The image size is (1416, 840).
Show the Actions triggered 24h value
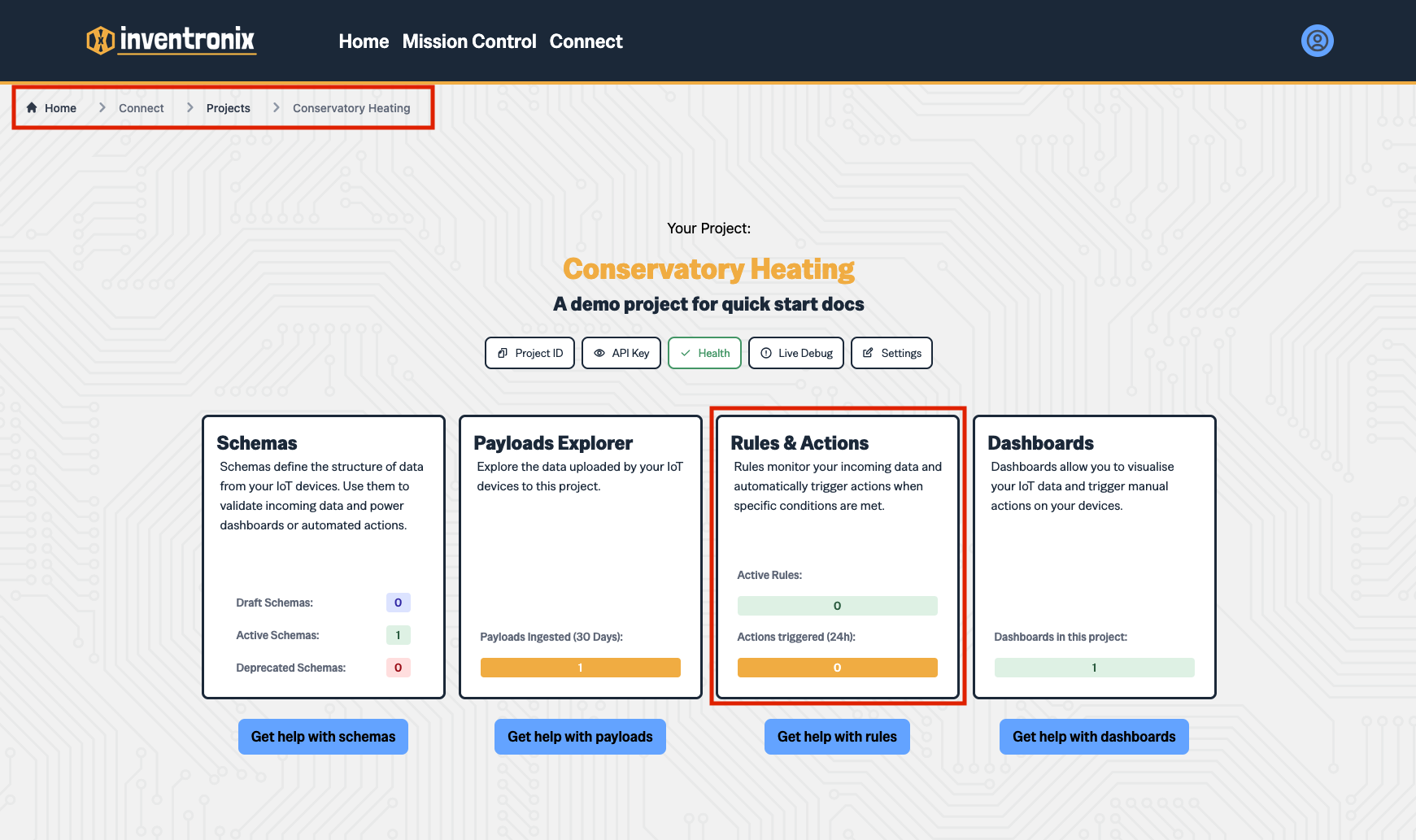837,667
